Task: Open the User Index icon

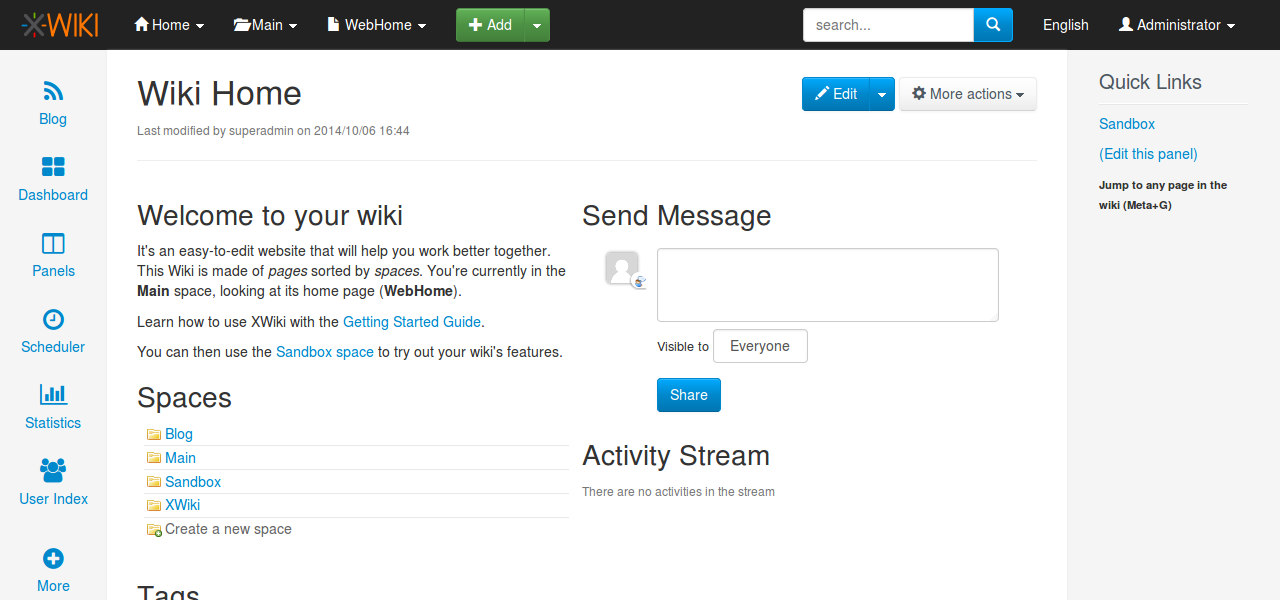Action: [53, 470]
